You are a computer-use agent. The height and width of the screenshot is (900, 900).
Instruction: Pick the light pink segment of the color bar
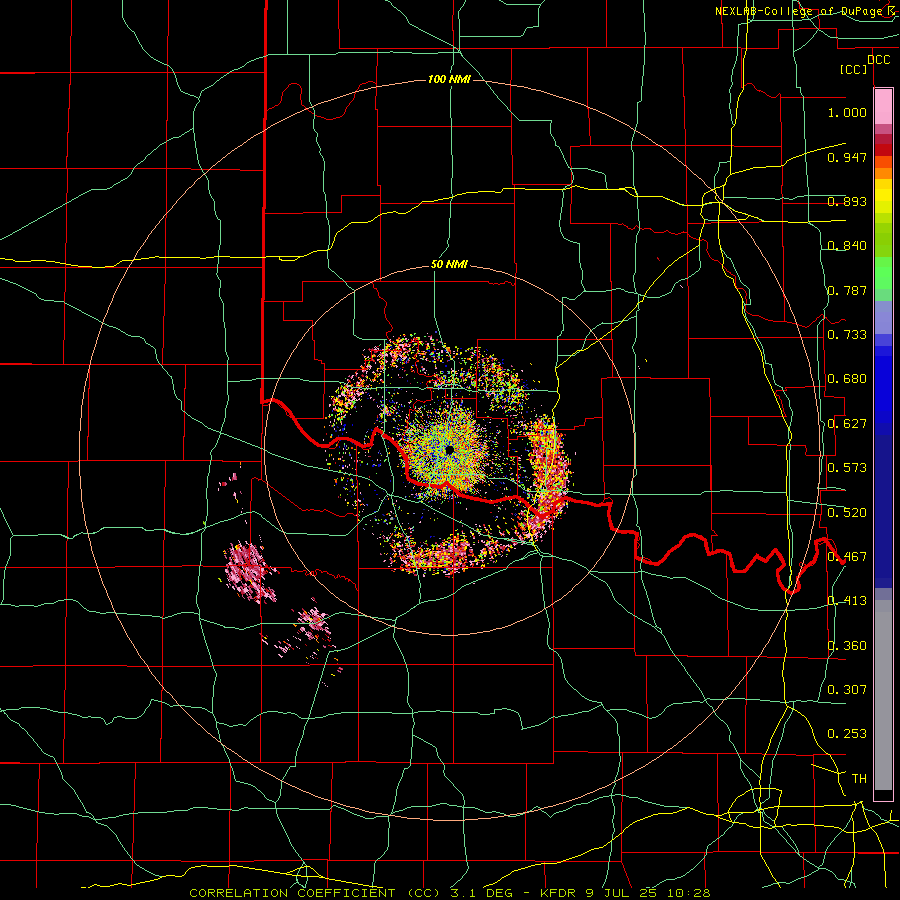[x=883, y=107]
